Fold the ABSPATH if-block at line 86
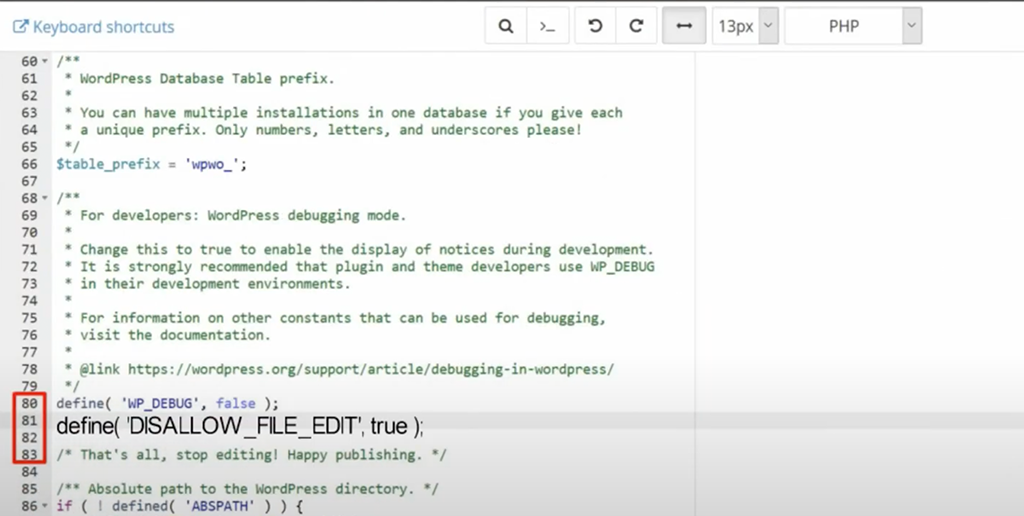 click(x=46, y=507)
